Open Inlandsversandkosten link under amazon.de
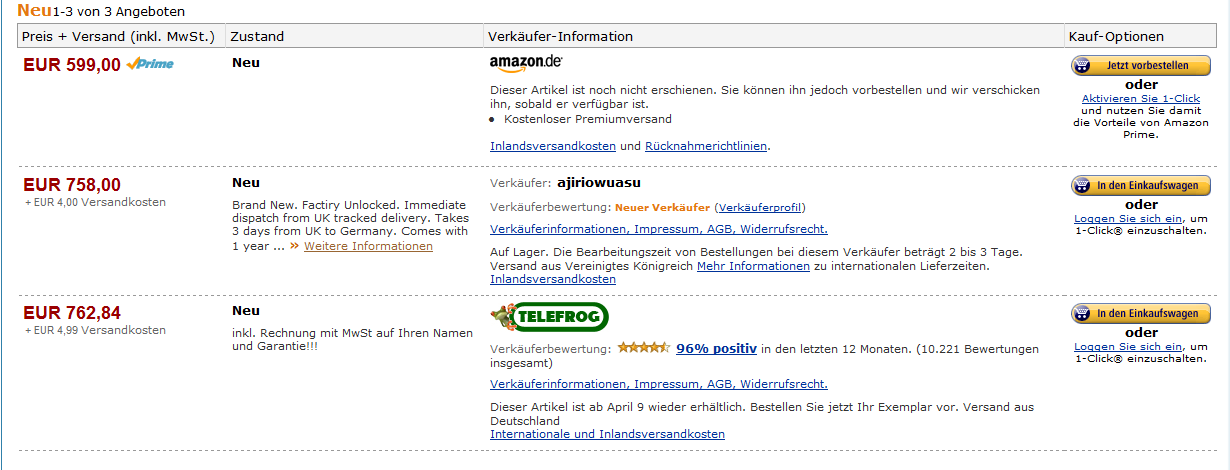Viewport: 1230px width, 470px height. pos(553,146)
